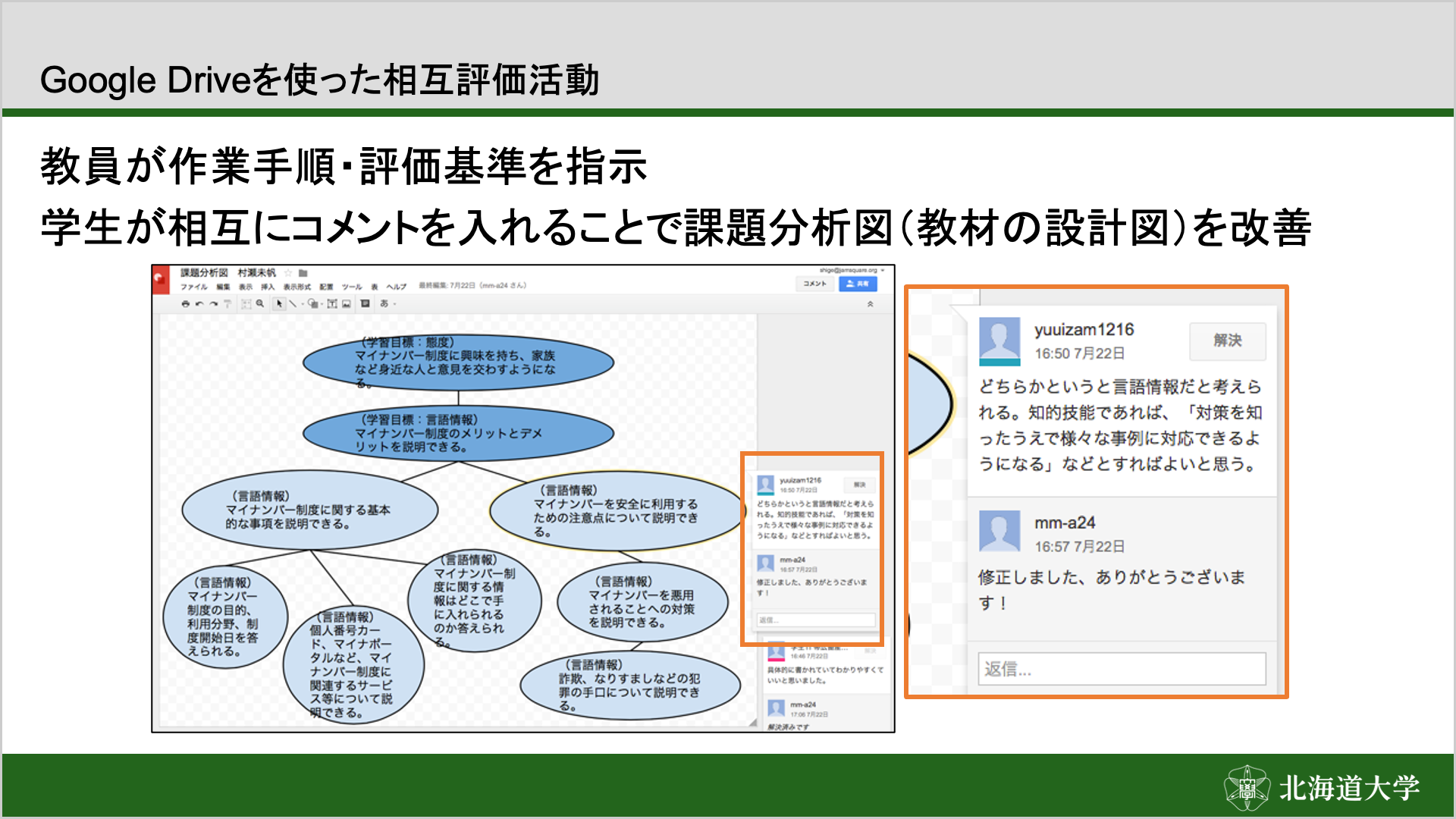Click the zoom magnifier tool
1456x819 pixels.
tap(260, 303)
